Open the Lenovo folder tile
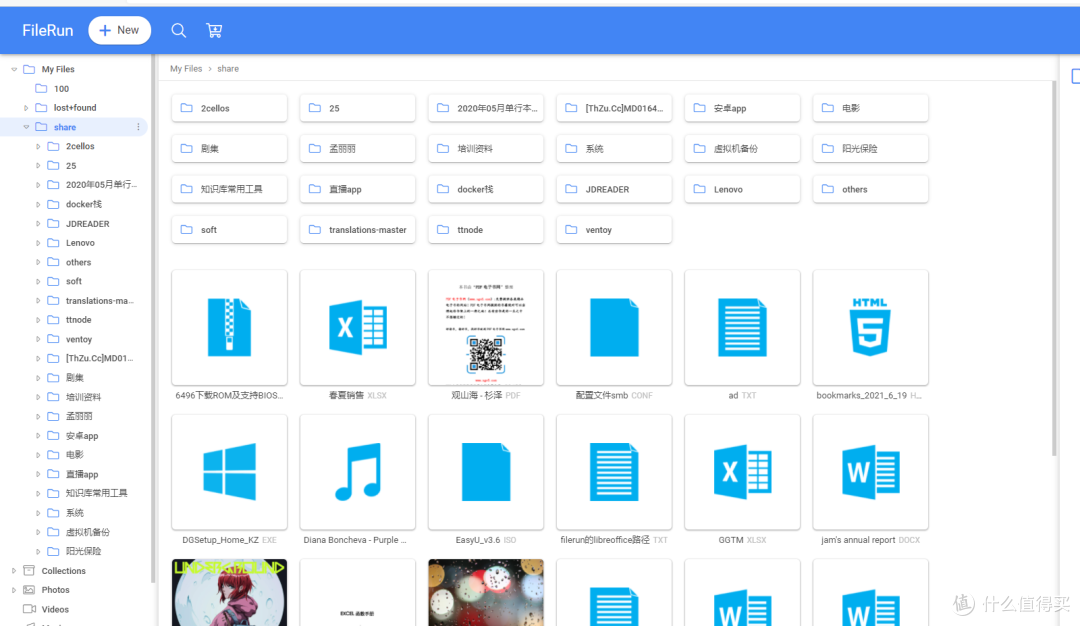Image resolution: width=1080 pixels, height=626 pixels. (x=742, y=189)
